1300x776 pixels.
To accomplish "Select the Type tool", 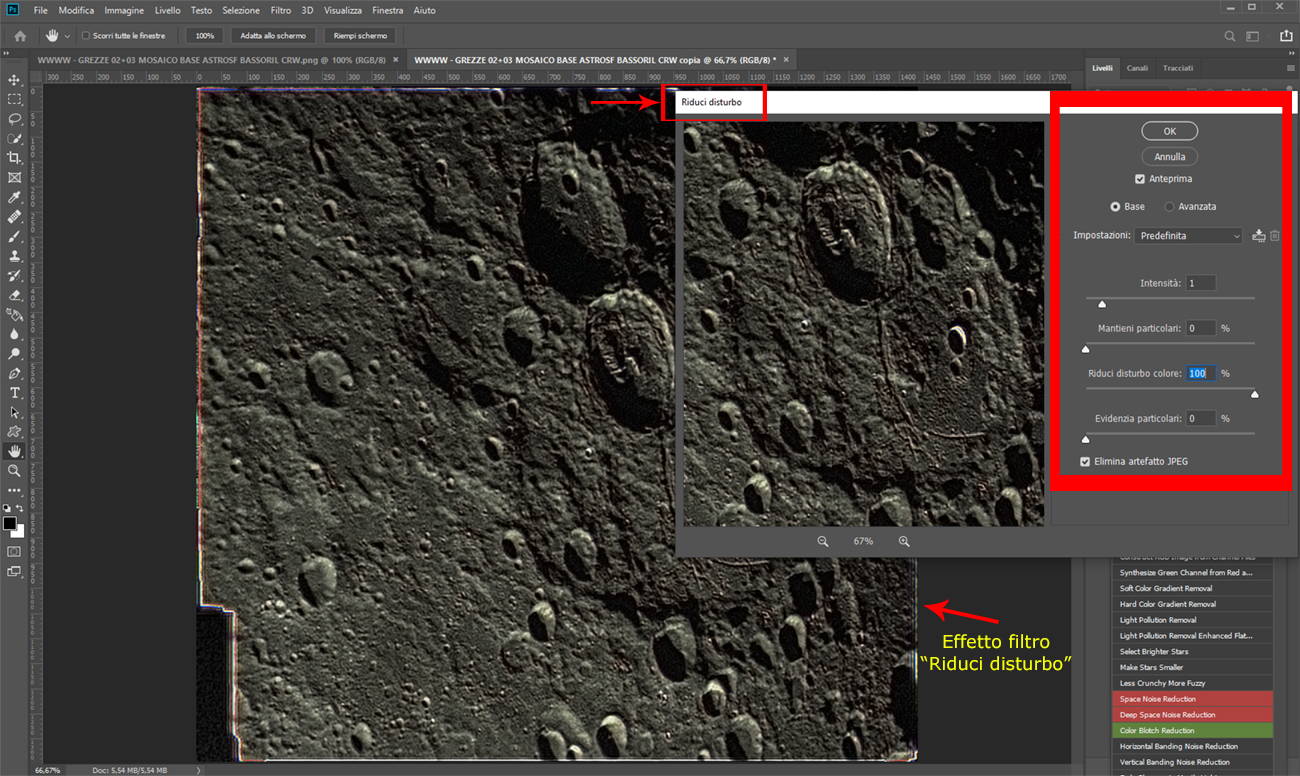I will 14,392.
